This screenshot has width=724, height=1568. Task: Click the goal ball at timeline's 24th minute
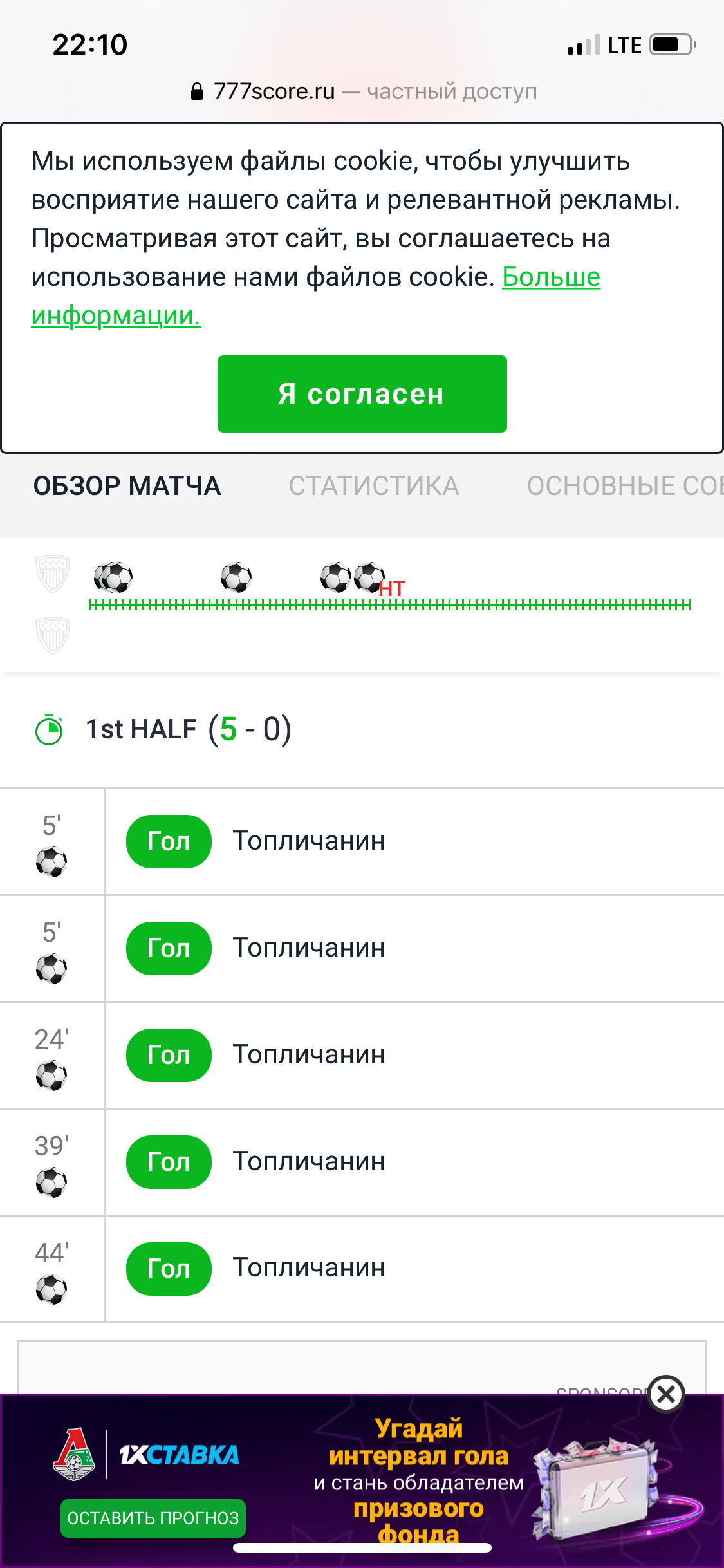click(x=236, y=577)
